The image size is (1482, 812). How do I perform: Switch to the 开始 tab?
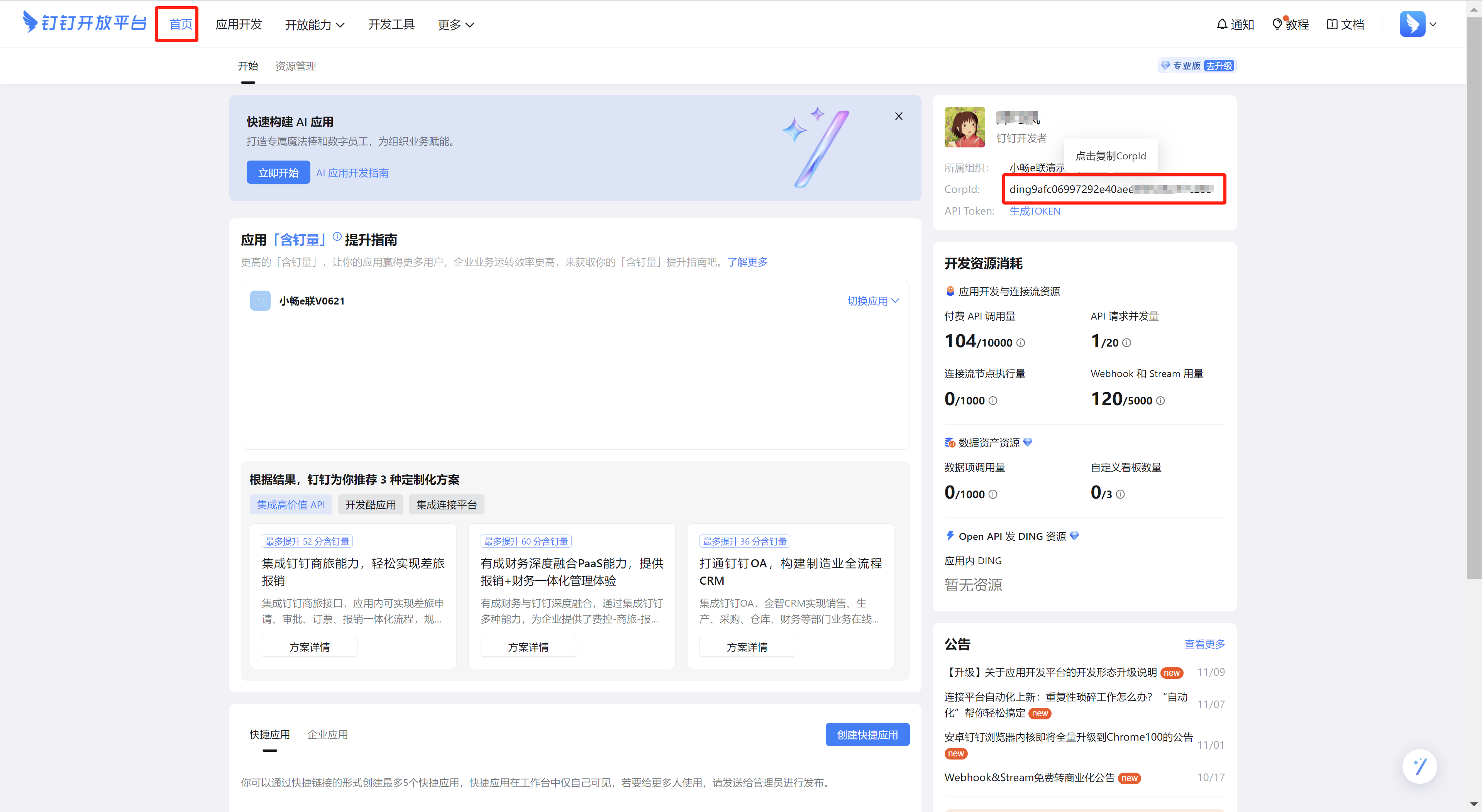pyautogui.click(x=248, y=66)
